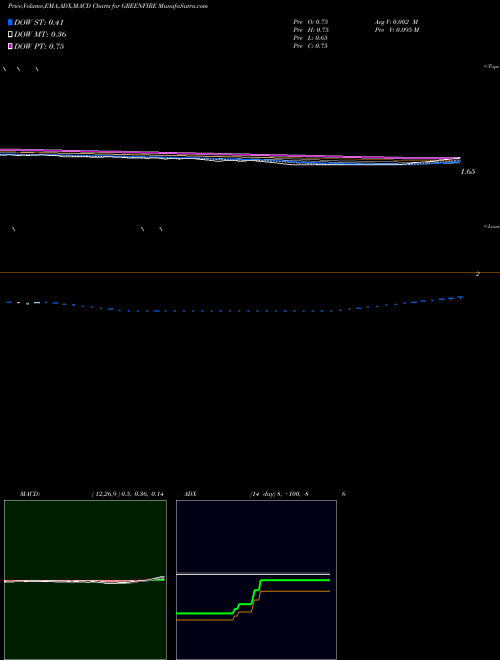The height and width of the screenshot is (660, 500).
Task: Click the 'Avg V: 0.002 M' volume text
Action: 396,22
